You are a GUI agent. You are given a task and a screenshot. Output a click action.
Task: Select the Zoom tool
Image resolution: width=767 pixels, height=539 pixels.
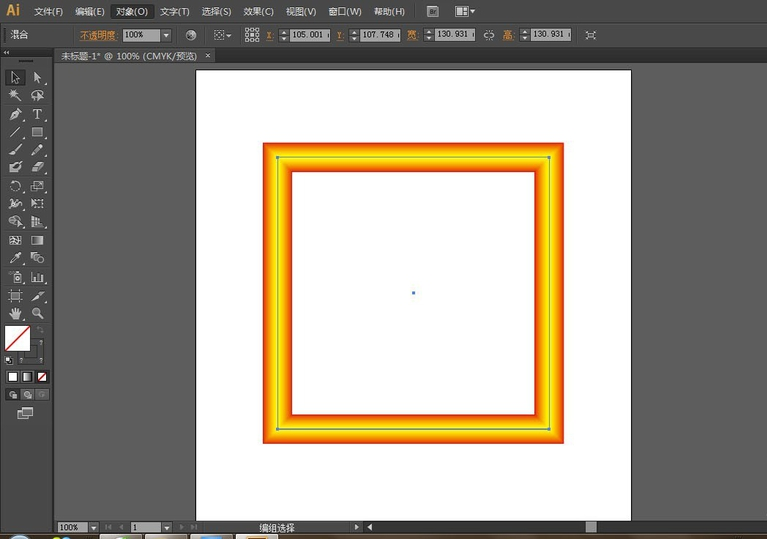(37, 313)
